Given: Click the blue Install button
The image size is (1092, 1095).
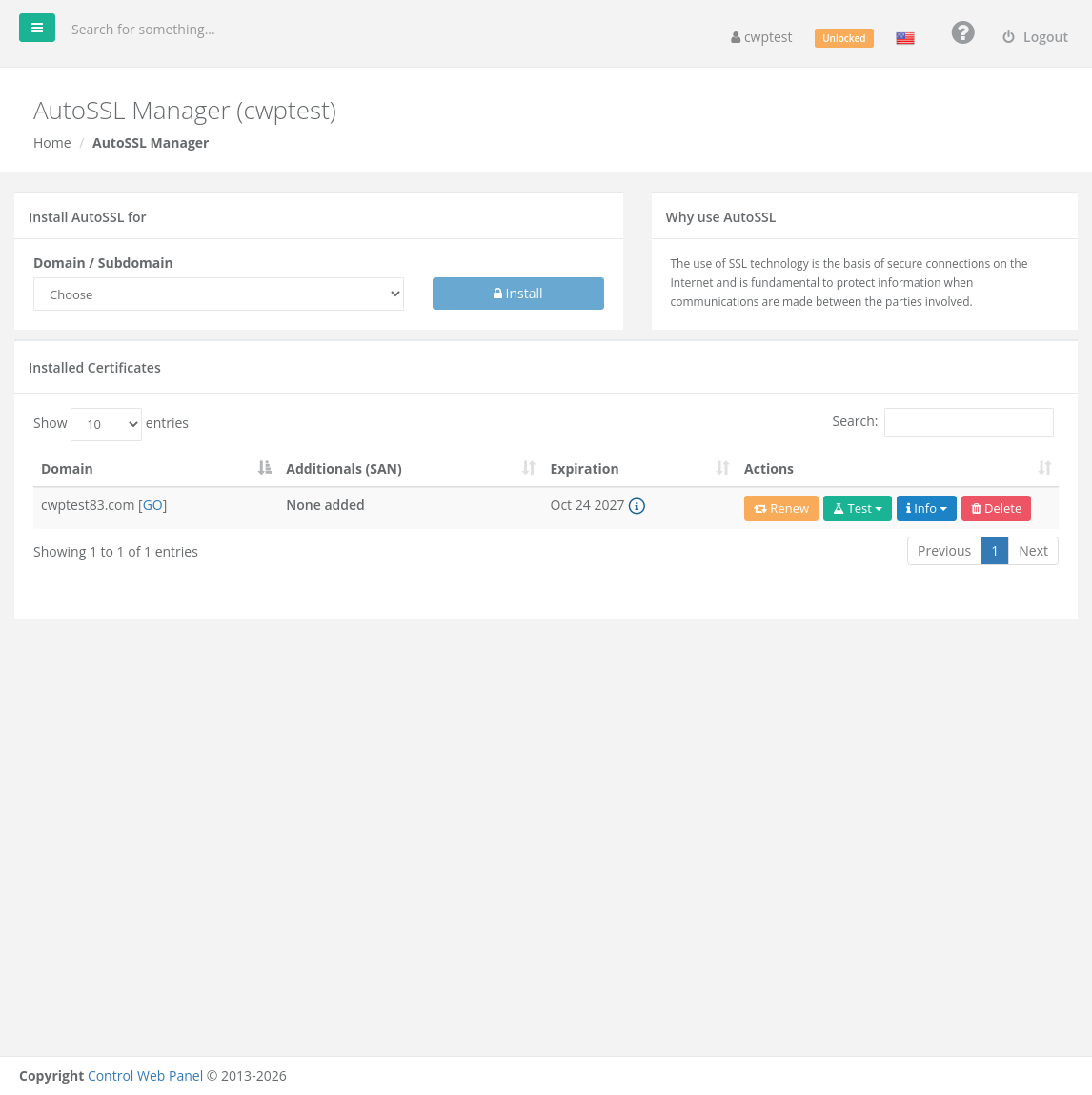Looking at the screenshot, I should 518,294.
